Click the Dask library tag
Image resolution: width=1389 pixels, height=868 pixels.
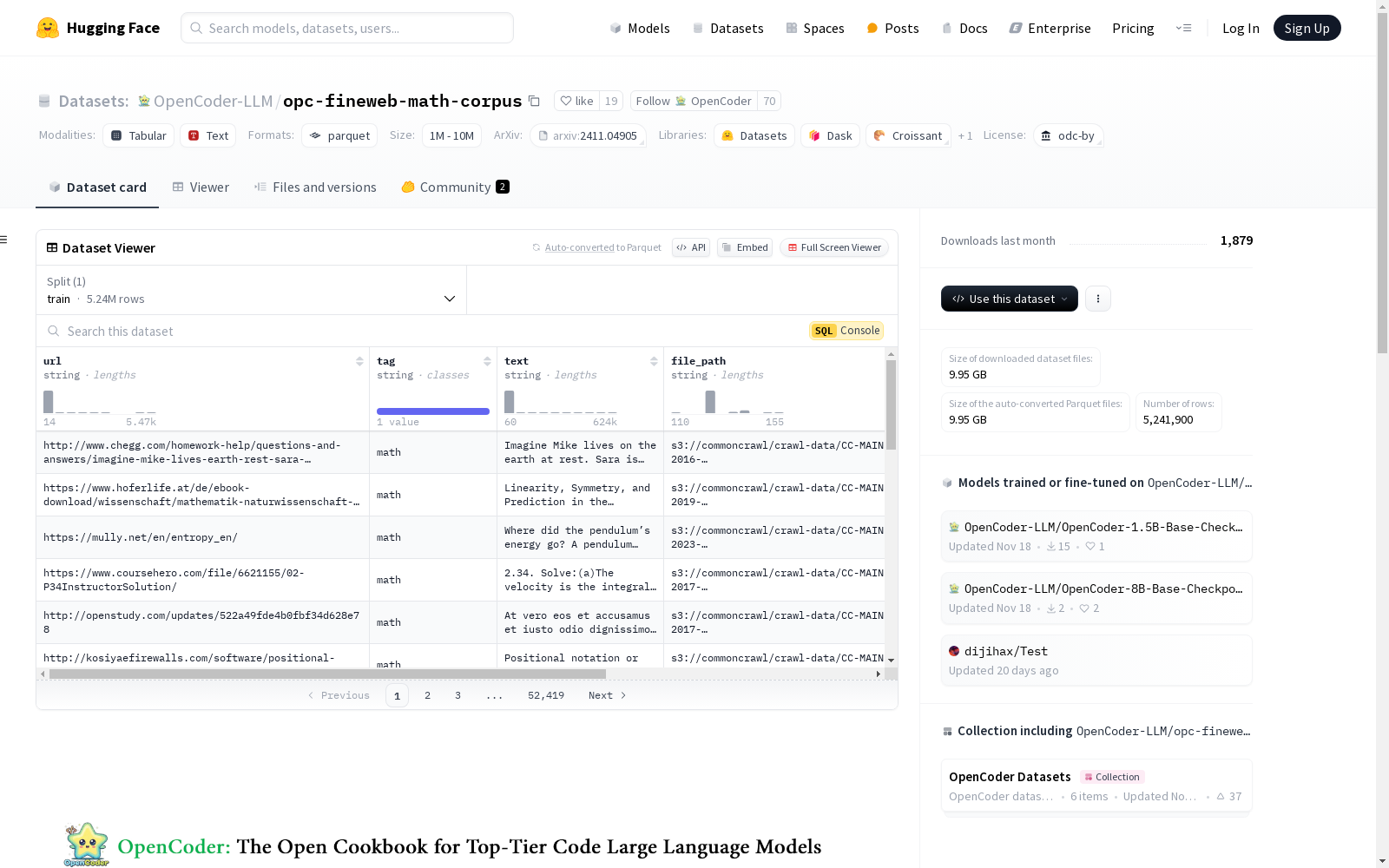click(x=831, y=135)
